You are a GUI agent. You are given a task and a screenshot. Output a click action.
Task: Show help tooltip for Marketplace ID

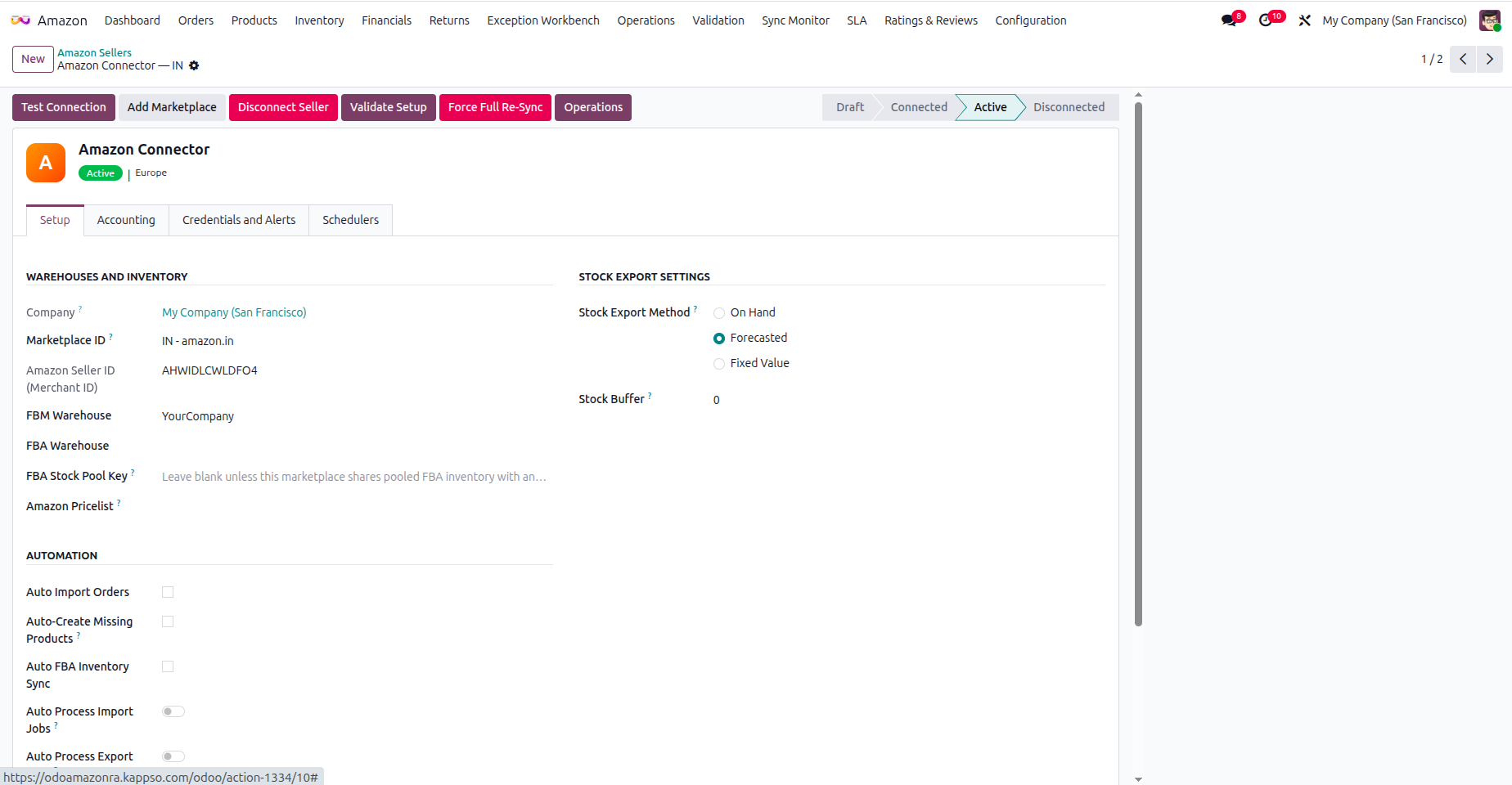110,337
